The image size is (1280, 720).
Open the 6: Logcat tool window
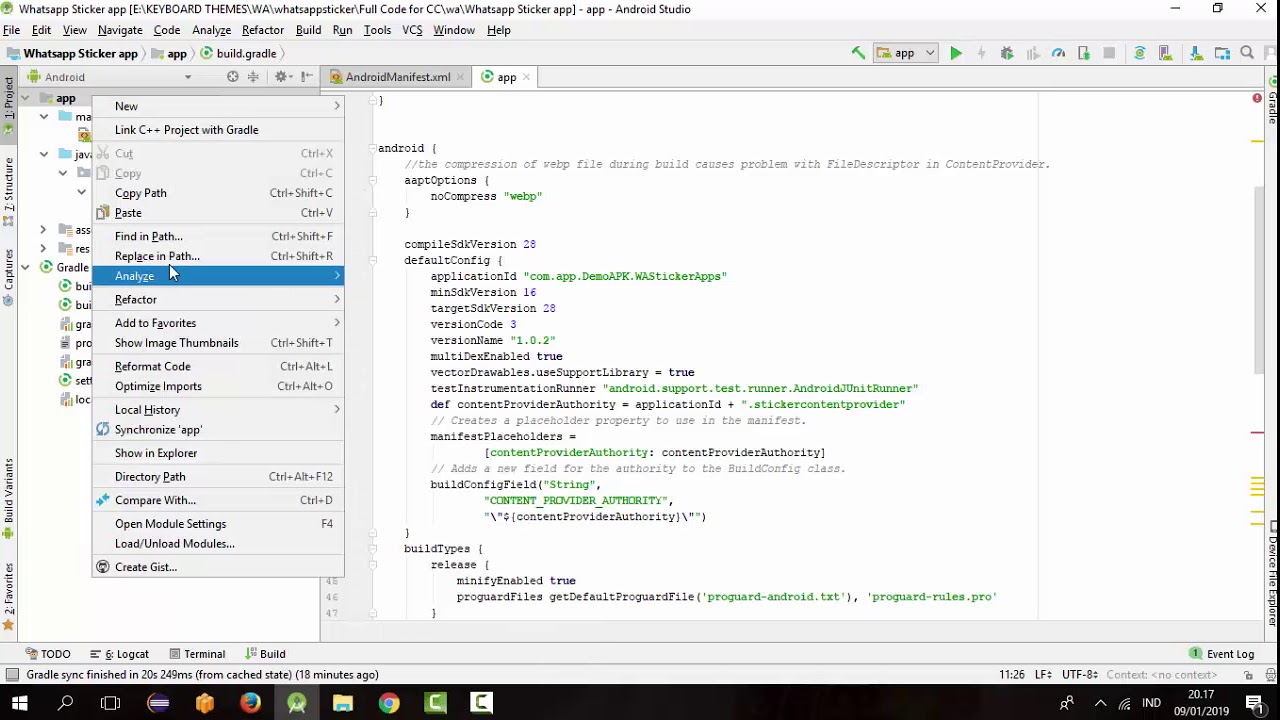[119, 654]
